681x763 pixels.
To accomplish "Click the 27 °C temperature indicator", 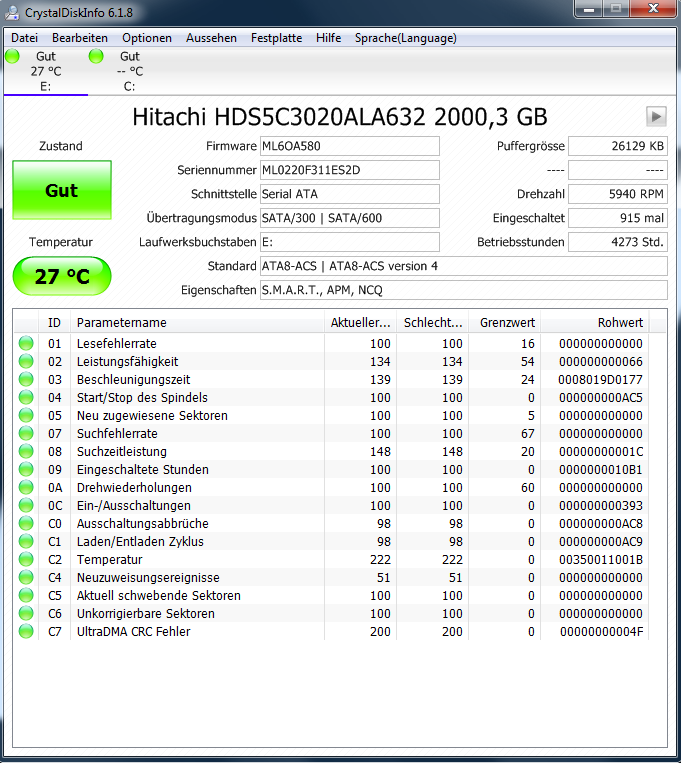I will [x=62, y=276].
